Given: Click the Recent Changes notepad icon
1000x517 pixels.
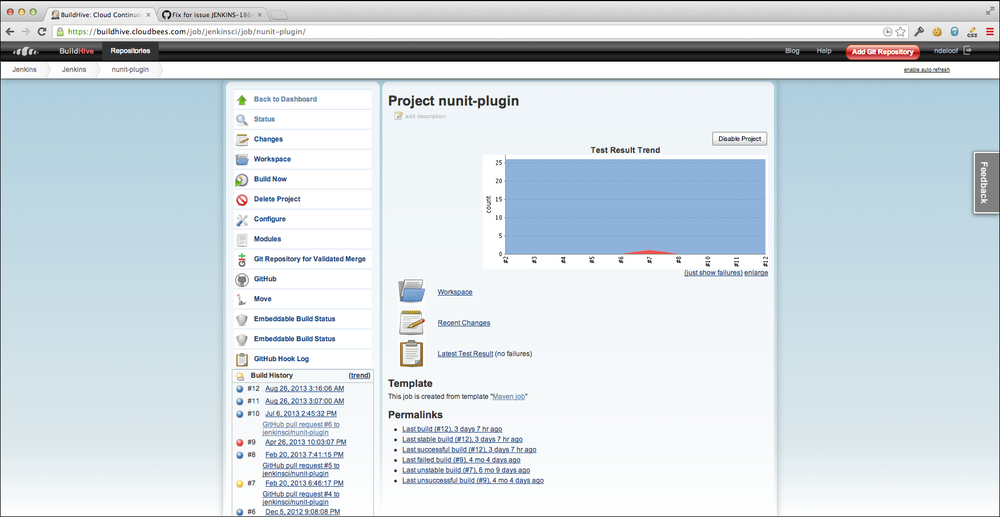Looking at the screenshot, I should click(x=412, y=322).
